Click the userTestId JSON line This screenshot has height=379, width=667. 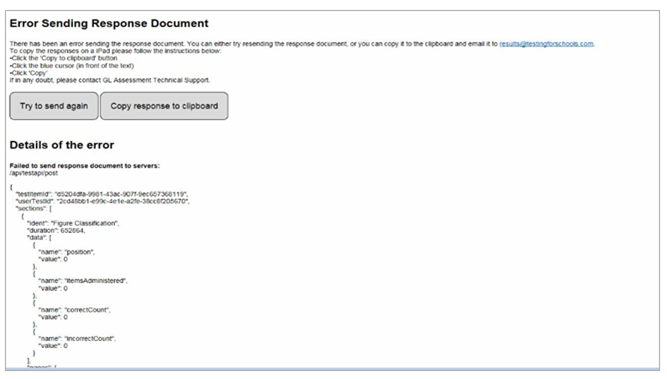tap(103, 201)
